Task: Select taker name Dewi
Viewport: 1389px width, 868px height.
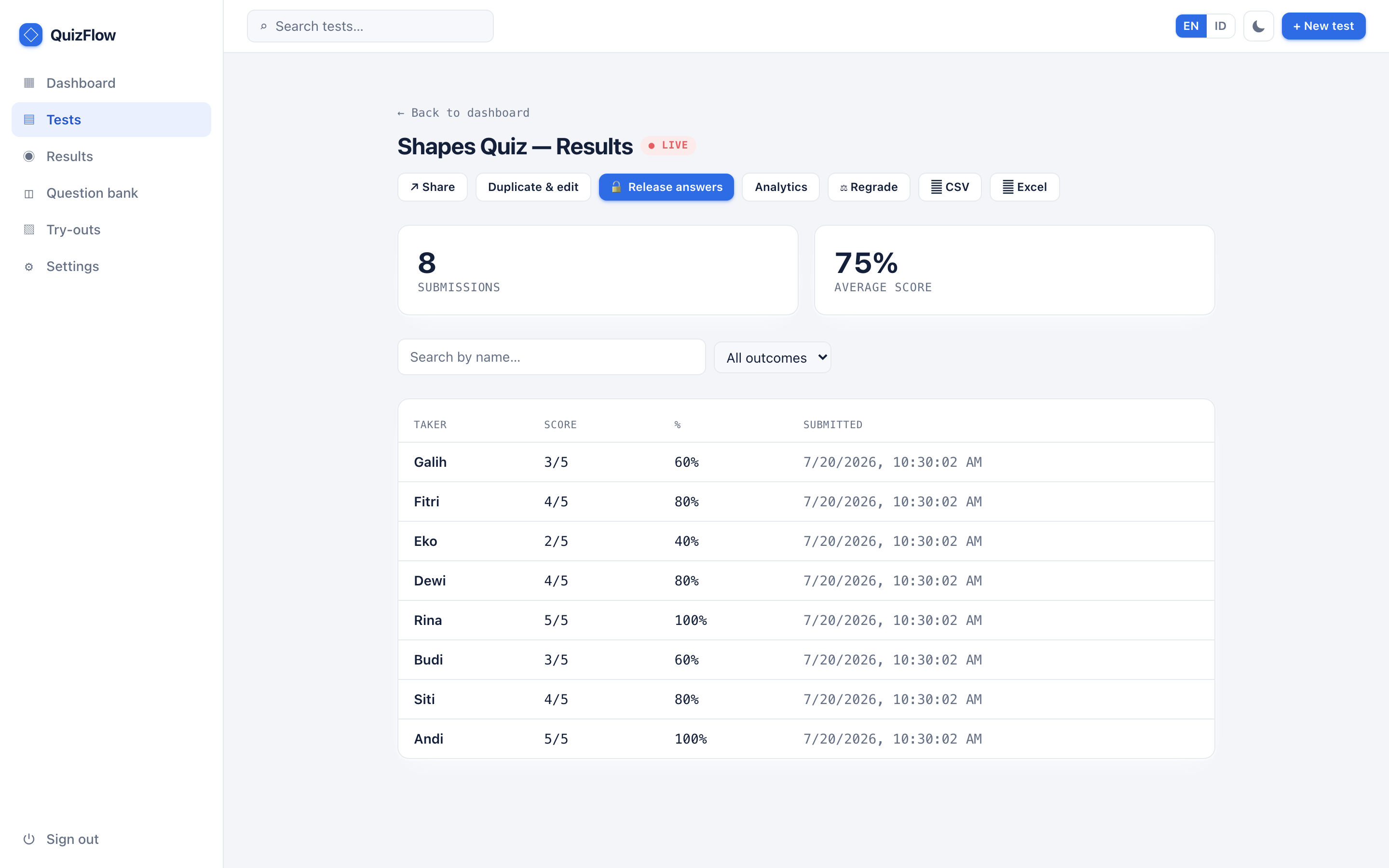Action: 429,581
